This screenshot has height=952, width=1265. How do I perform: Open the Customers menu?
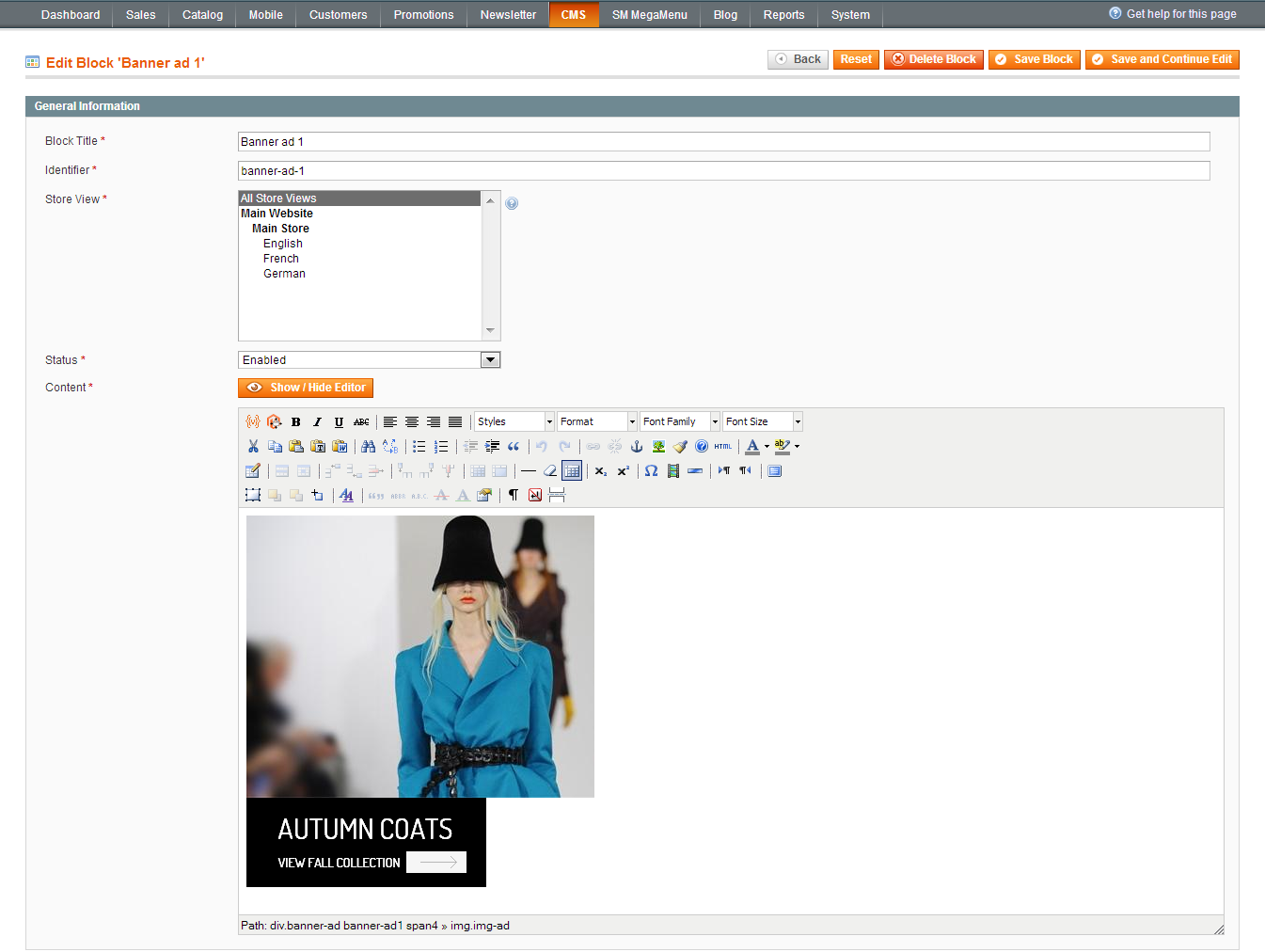point(339,15)
